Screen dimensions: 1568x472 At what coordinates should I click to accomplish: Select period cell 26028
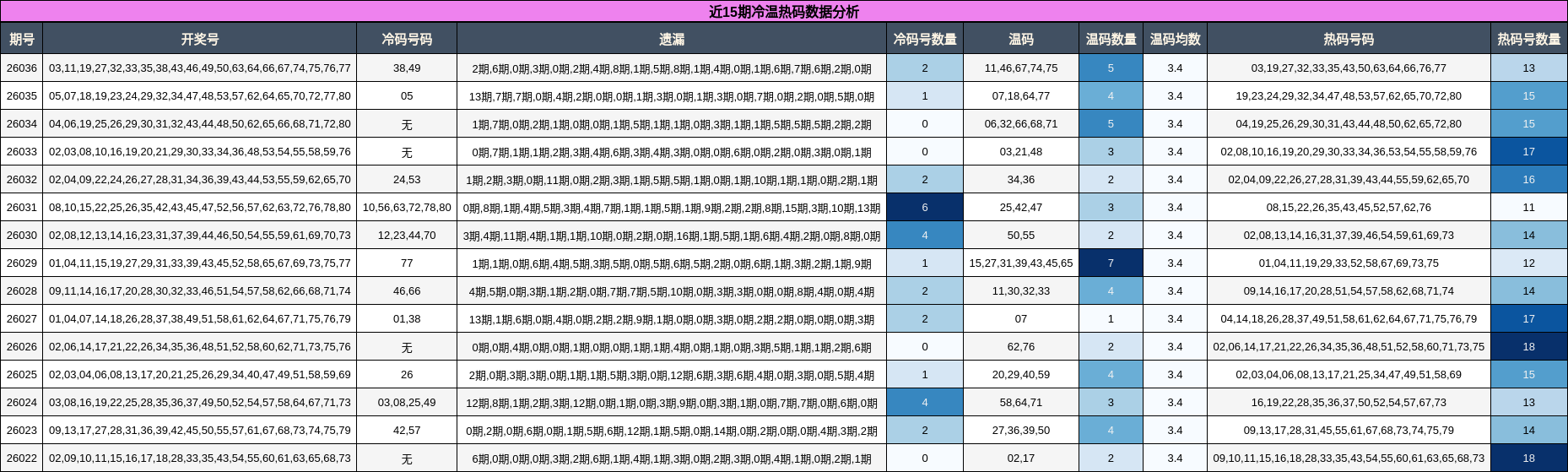[22, 291]
